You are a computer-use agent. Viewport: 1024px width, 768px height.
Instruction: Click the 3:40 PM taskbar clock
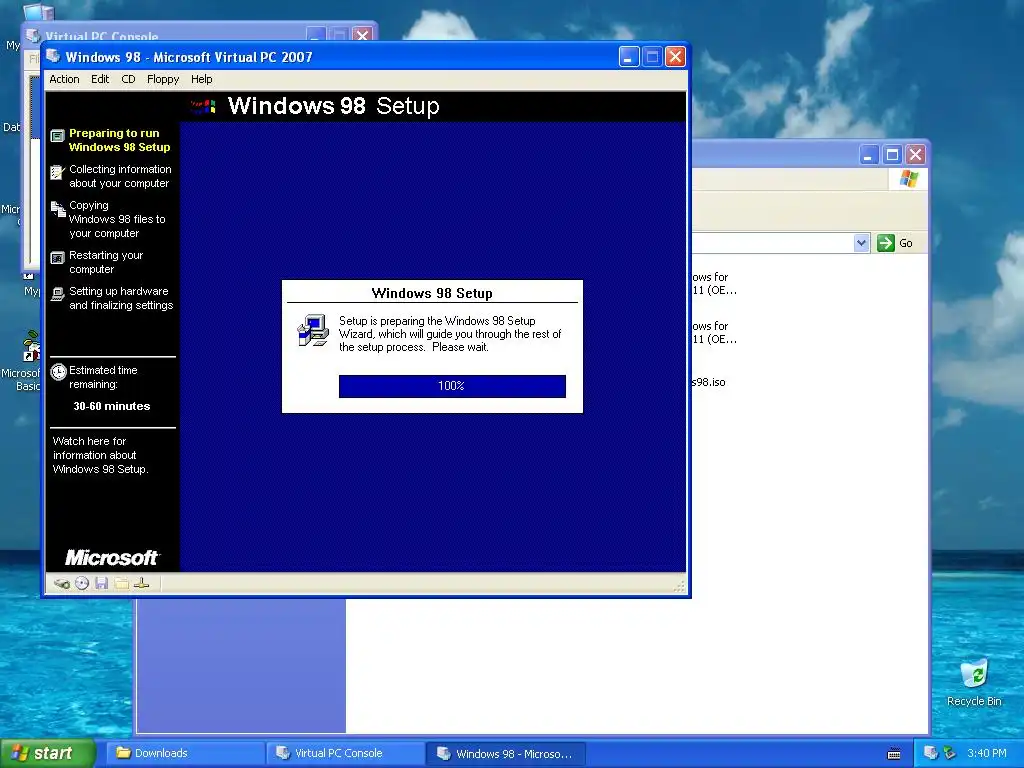[987, 753]
